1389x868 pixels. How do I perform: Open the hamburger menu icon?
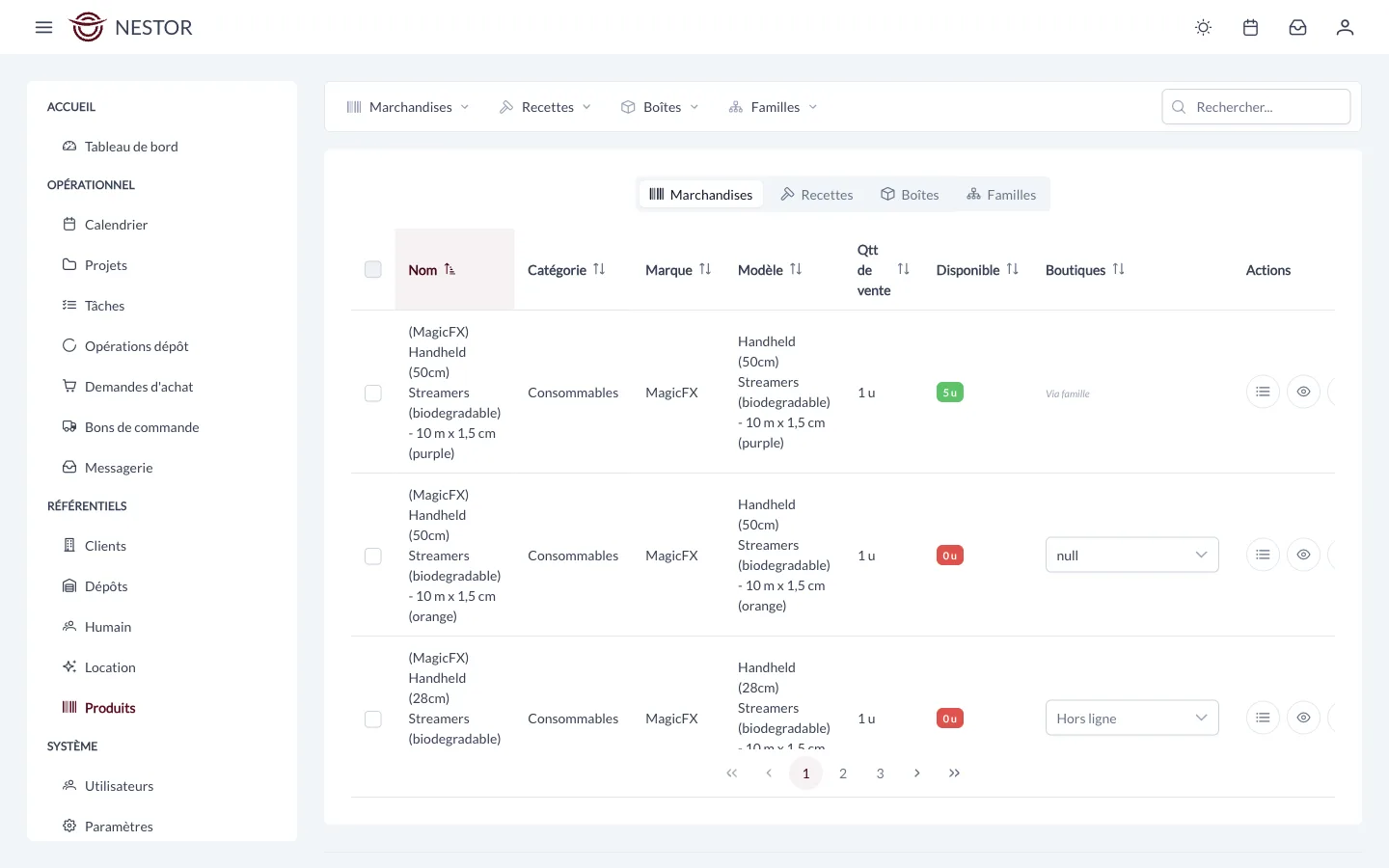point(43,27)
